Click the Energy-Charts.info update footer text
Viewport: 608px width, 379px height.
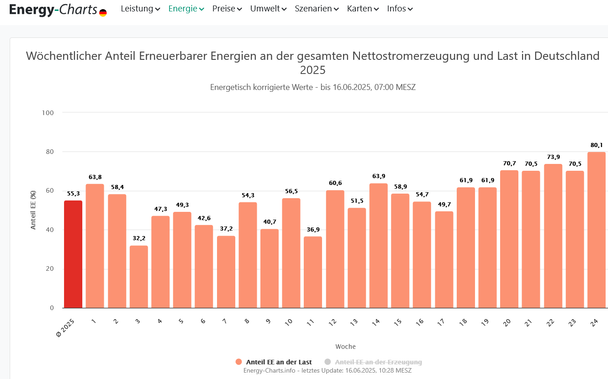pos(328,371)
